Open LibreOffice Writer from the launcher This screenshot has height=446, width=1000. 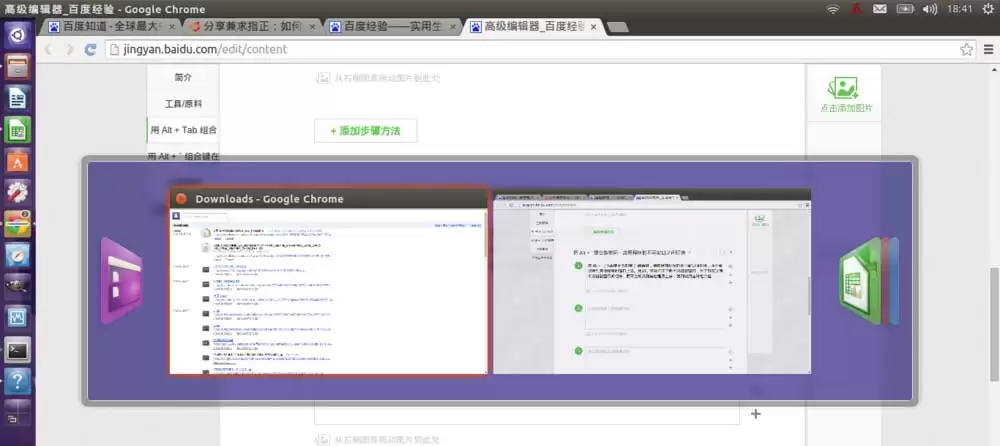pyautogui.click(x=17, y=98)
